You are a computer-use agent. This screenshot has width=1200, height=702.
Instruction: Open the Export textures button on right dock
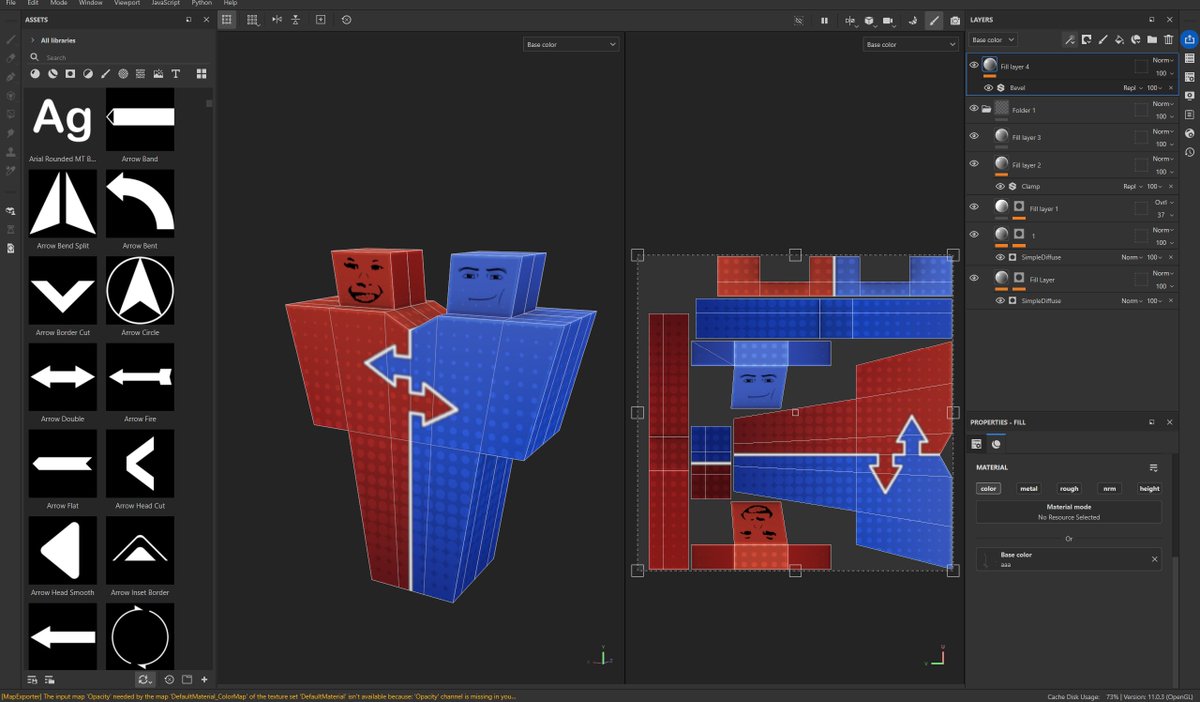tap(1189, 39)
